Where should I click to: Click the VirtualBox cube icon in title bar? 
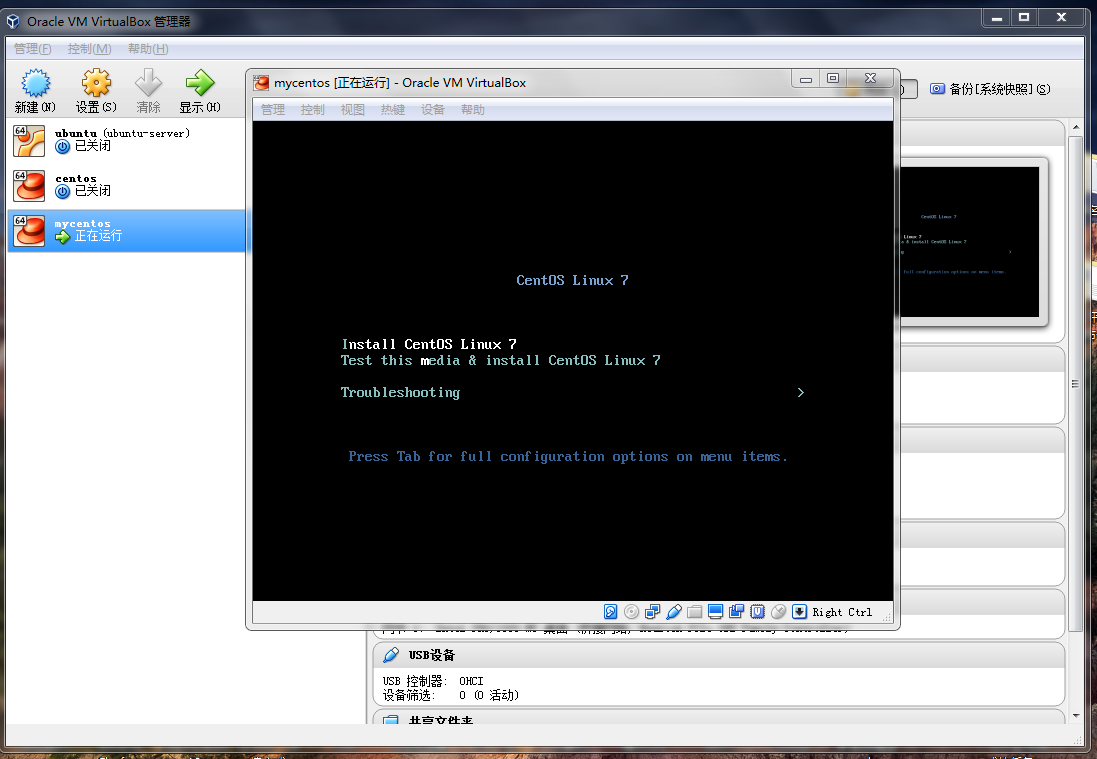click(x=13, y=21)
